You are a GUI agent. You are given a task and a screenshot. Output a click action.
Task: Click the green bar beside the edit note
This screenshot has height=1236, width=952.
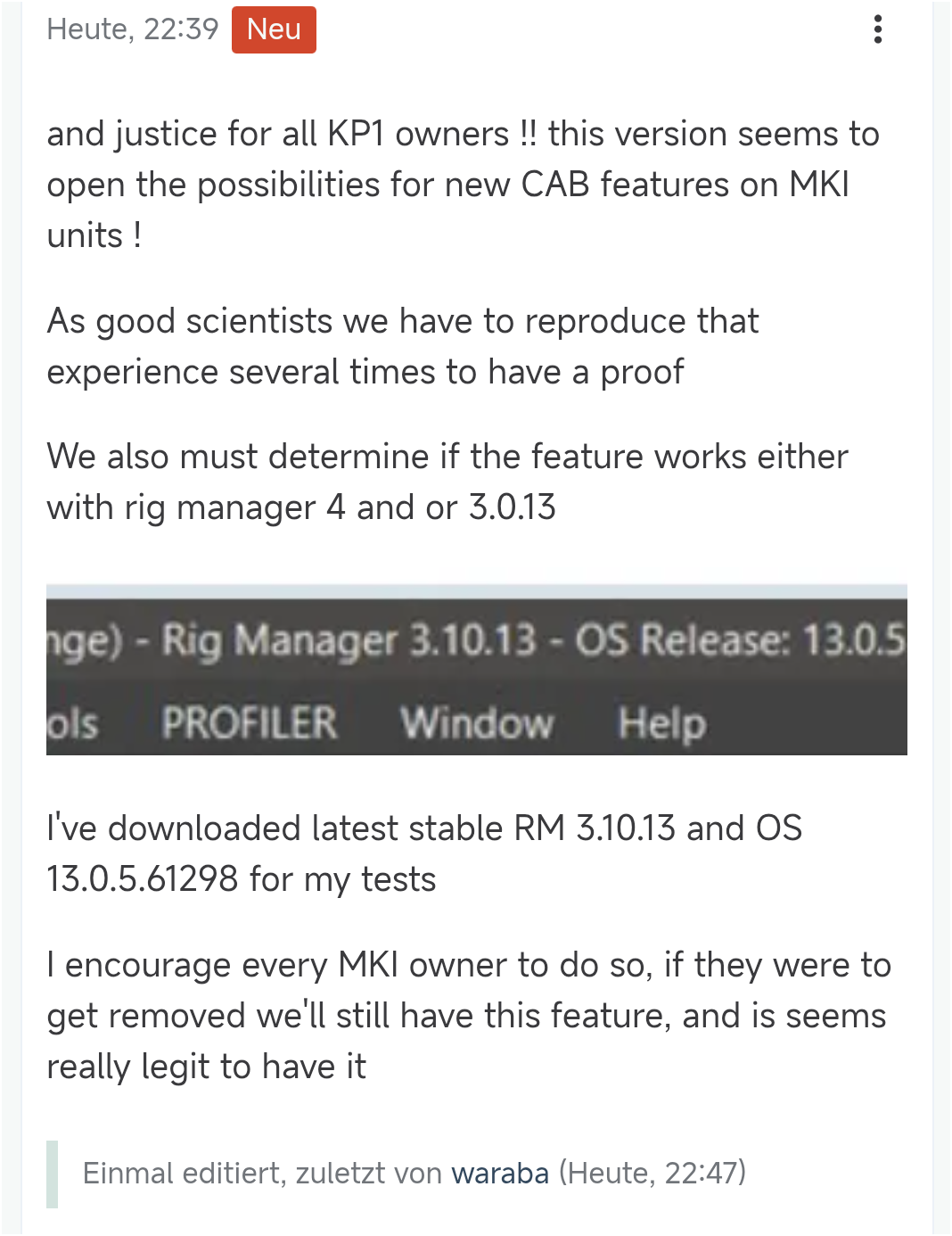click(52, 1174)
